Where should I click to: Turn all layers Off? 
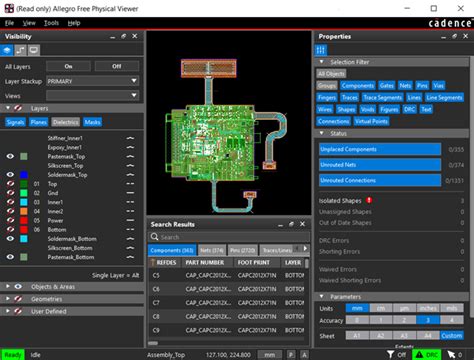(x=117, y=66)
